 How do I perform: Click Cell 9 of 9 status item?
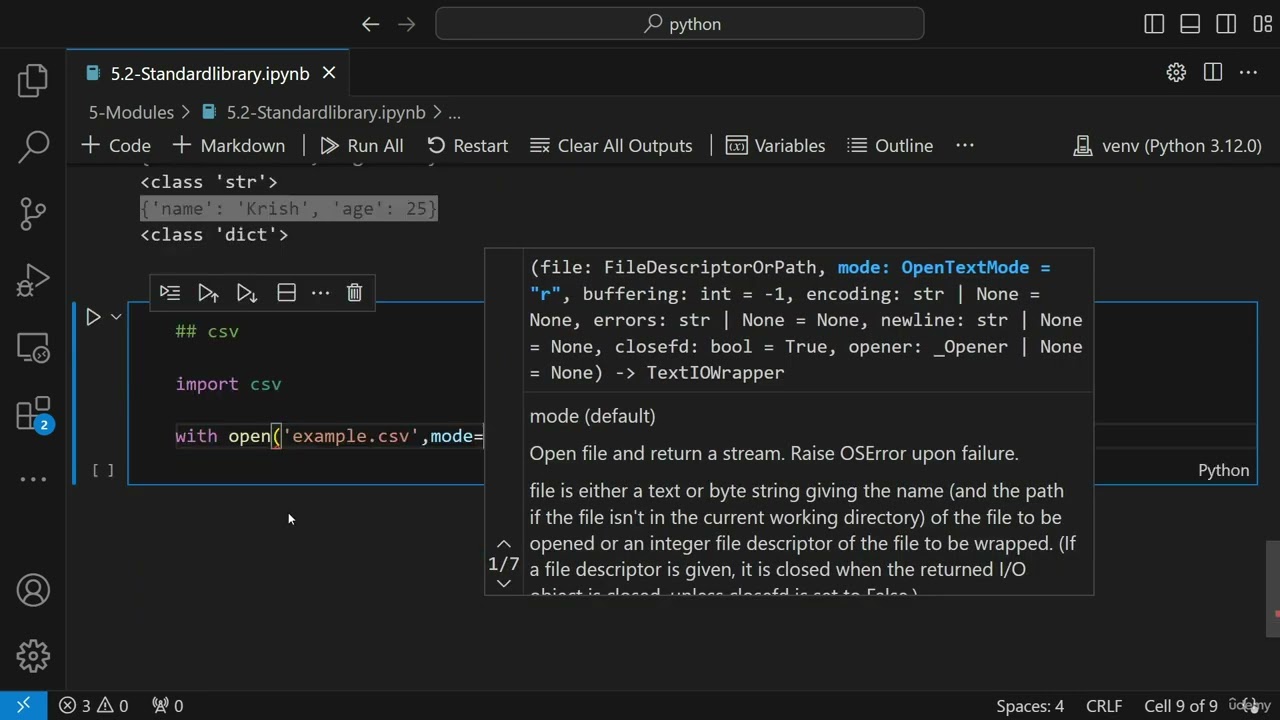1180,705
